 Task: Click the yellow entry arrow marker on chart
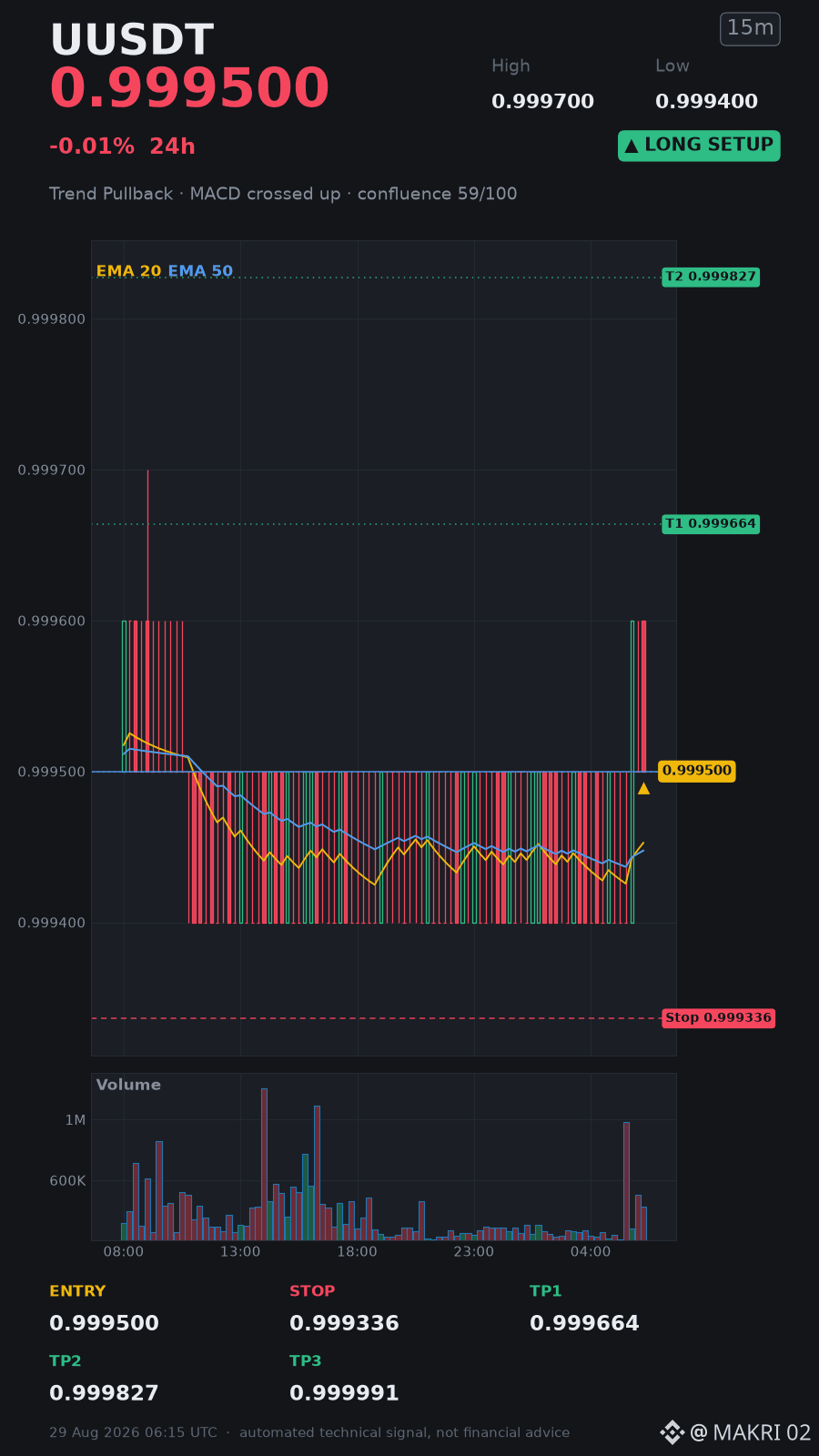tap(643, 789)
